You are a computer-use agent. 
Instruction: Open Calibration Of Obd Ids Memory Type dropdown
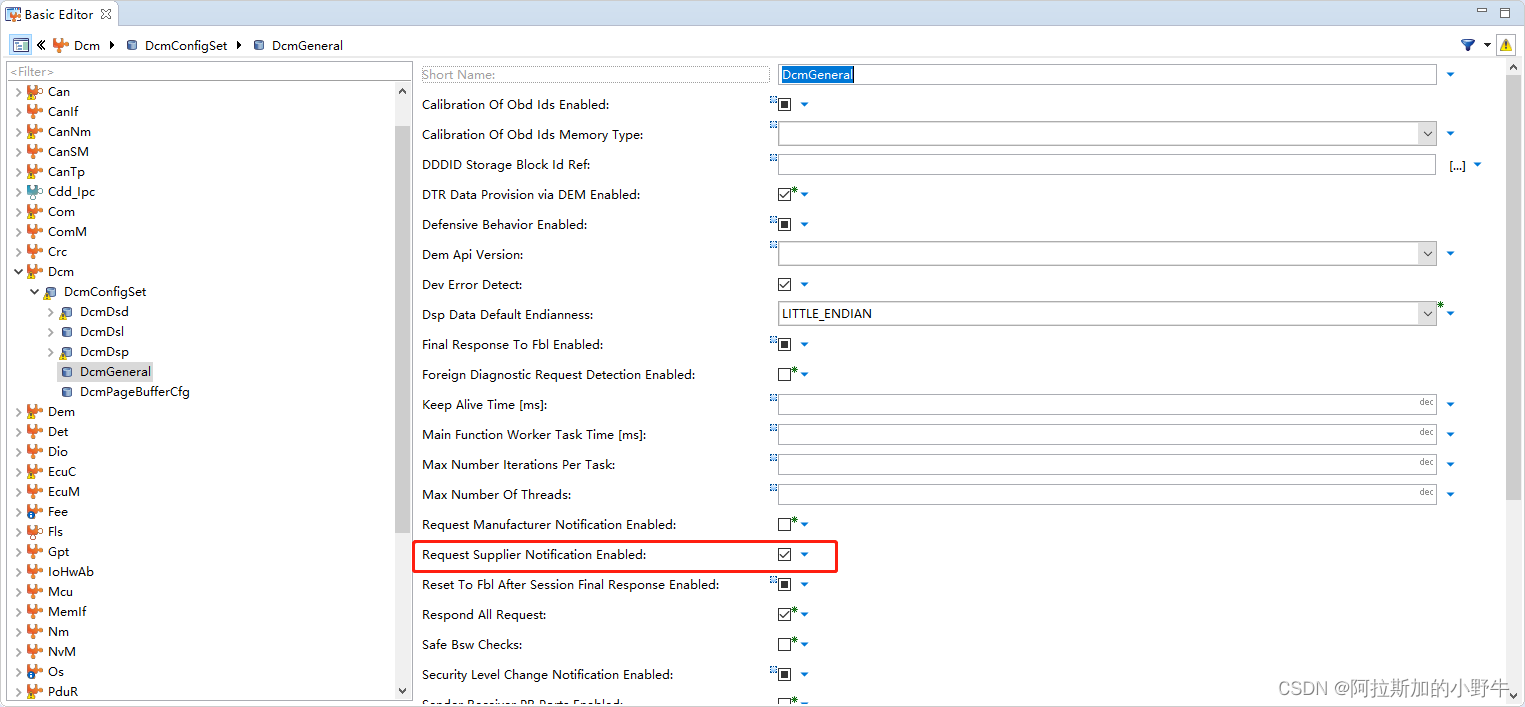pyautogui.click(x=1427, y=134)
